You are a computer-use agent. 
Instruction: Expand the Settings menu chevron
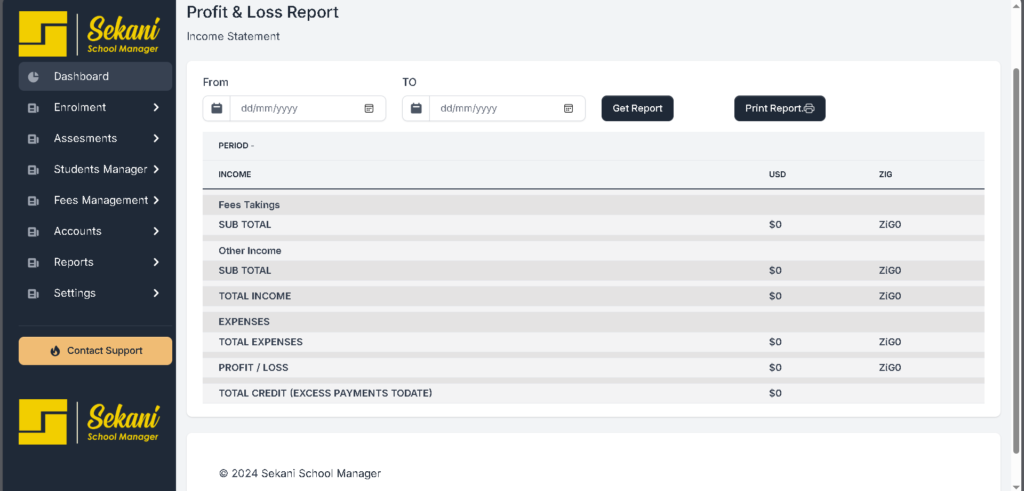click(x=156, y=293)
